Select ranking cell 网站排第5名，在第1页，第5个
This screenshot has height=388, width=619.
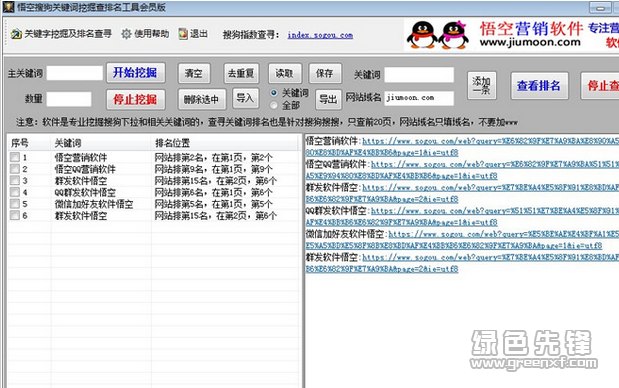pos(214,204)
